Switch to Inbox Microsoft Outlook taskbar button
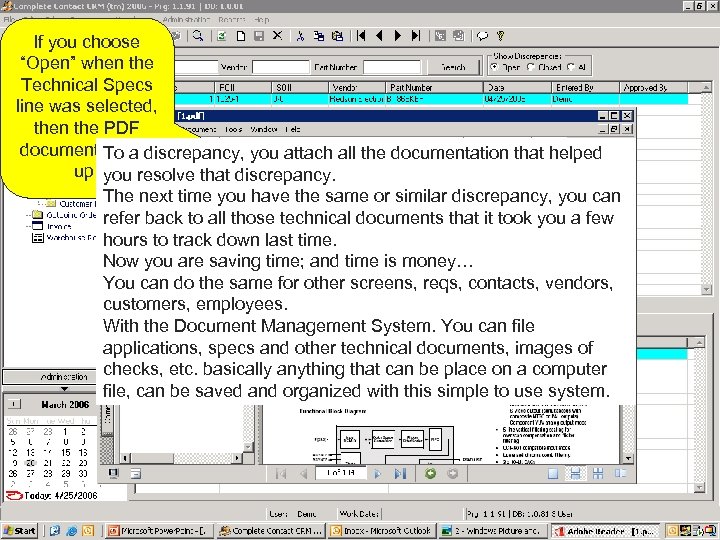Image resolution: width=720 pixels, height=540 pixels. coord(381,531)
